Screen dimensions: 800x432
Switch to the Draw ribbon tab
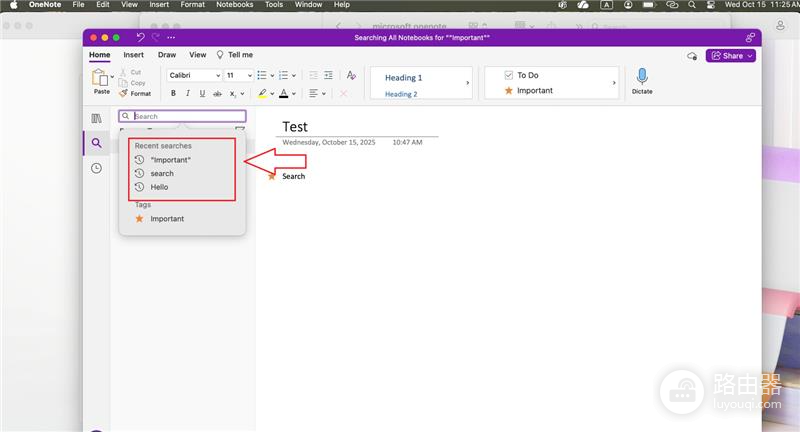[x=167, y=55]
